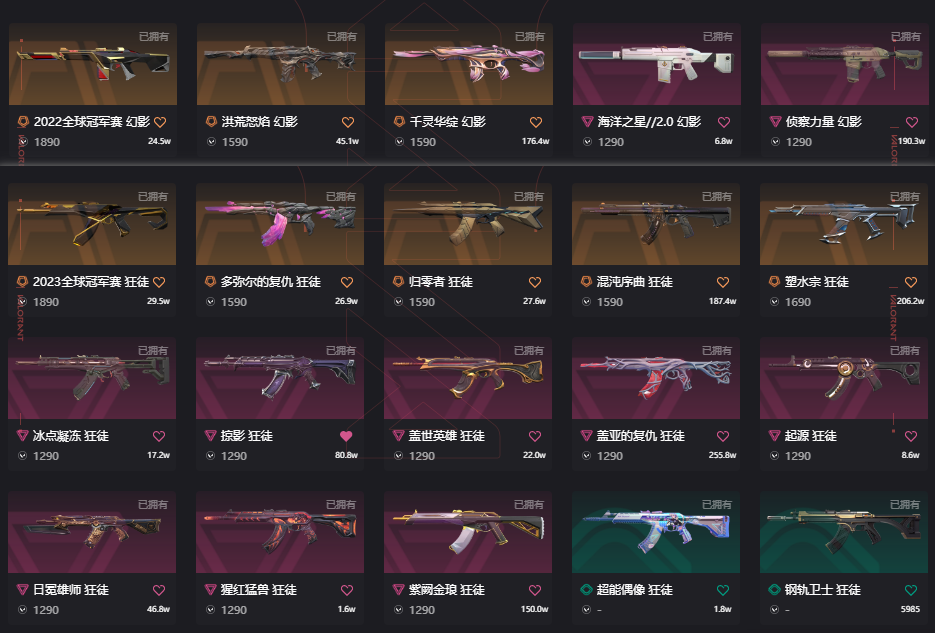Click the pink tier icon beside 起源 狂徒
Screen dimensions: 935x633
(x=774, y=436)
